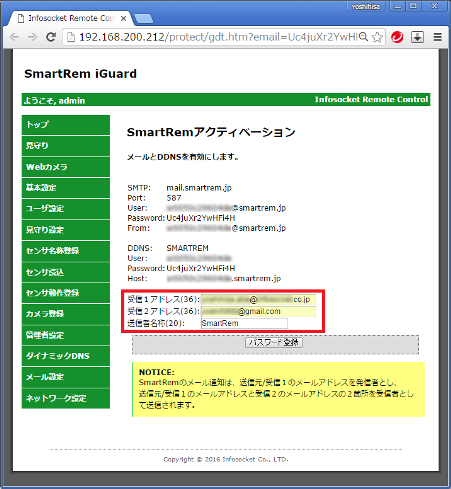The height and width of the screenshot is (489, 451).
Task: Click the SMTP server text mail.smartrem.jp
Action: click(199, 188)
